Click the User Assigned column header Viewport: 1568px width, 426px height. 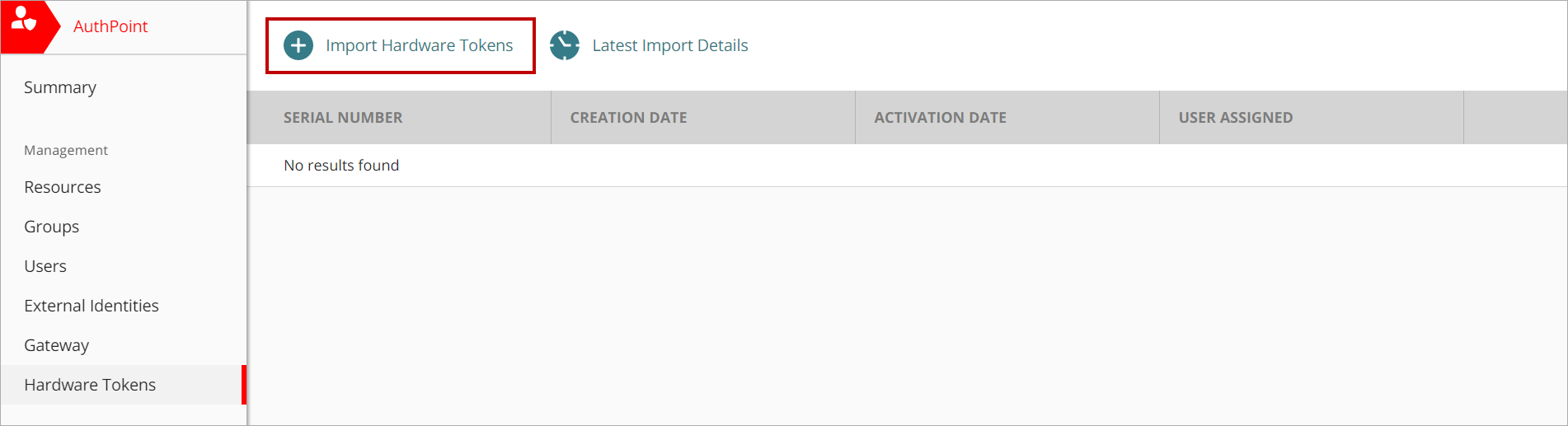click(x=1235, y=118)
